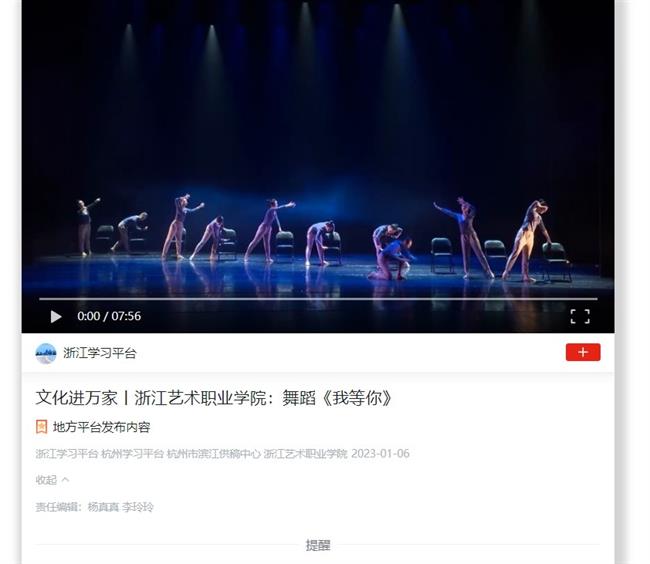Open the 浙江学习平台 round avatar
The width and height of the screenshot is (650, 564).
coord(46,353)
